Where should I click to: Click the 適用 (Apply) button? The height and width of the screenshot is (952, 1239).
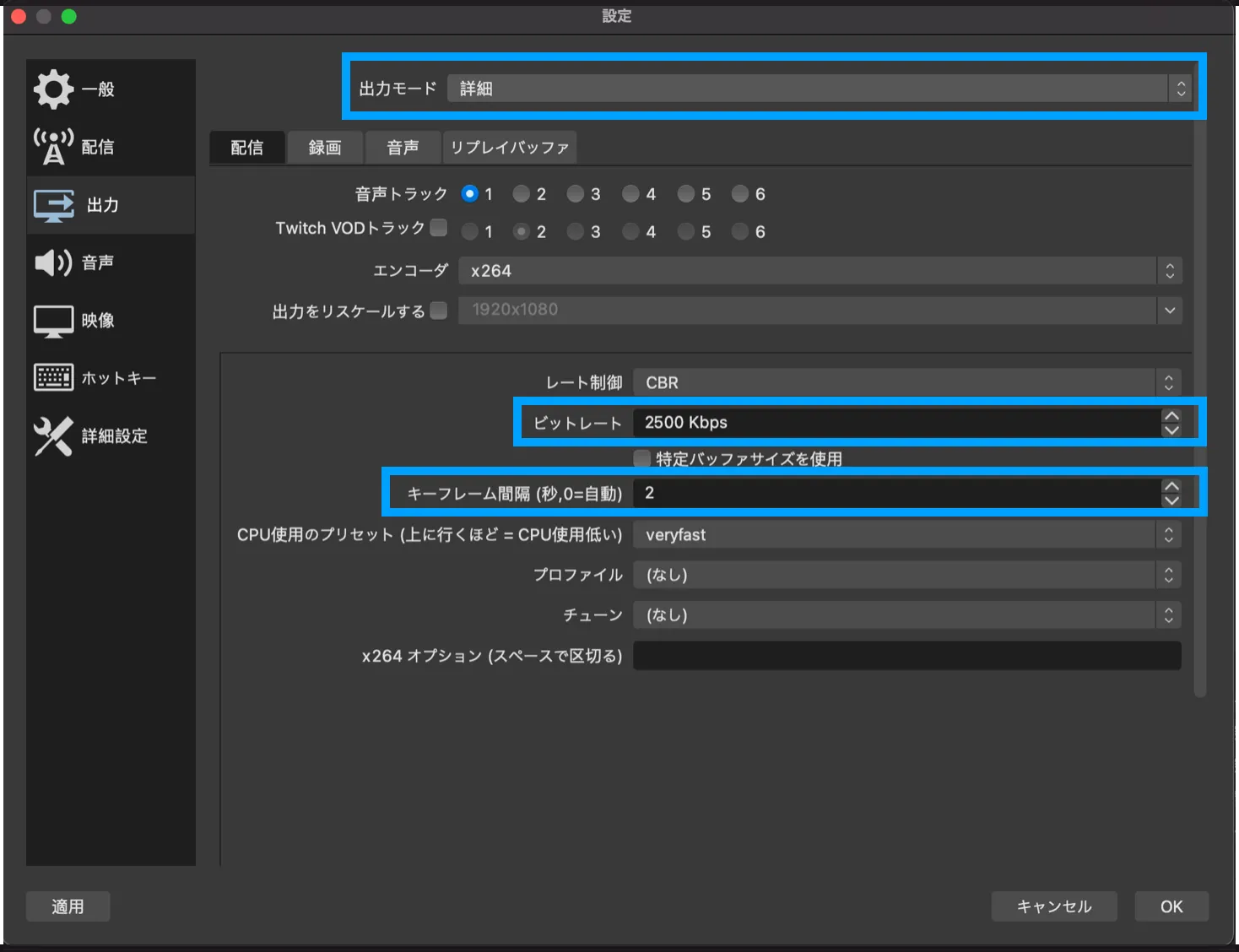[68, 906]
